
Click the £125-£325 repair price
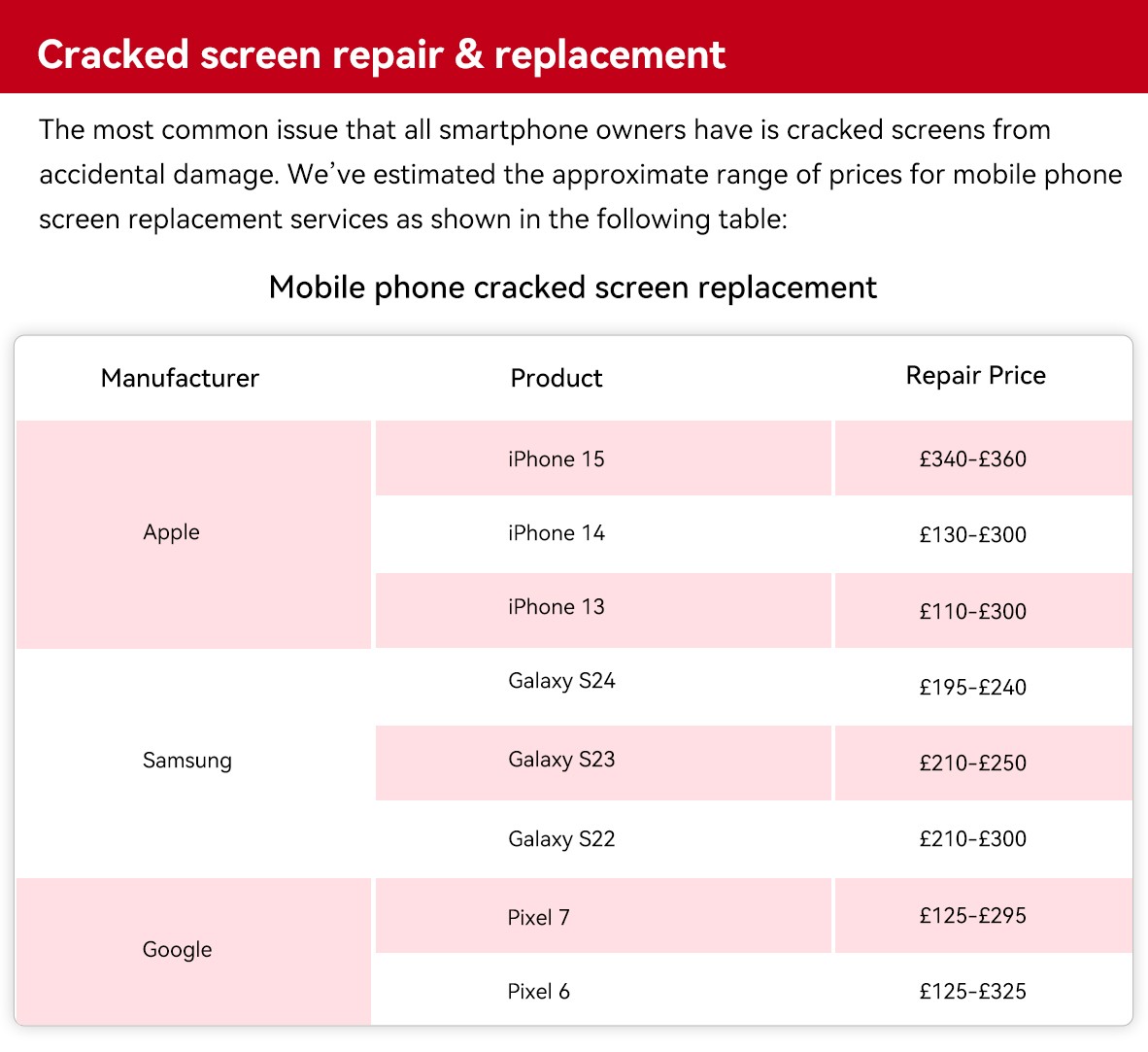click(x=972, y=992)
